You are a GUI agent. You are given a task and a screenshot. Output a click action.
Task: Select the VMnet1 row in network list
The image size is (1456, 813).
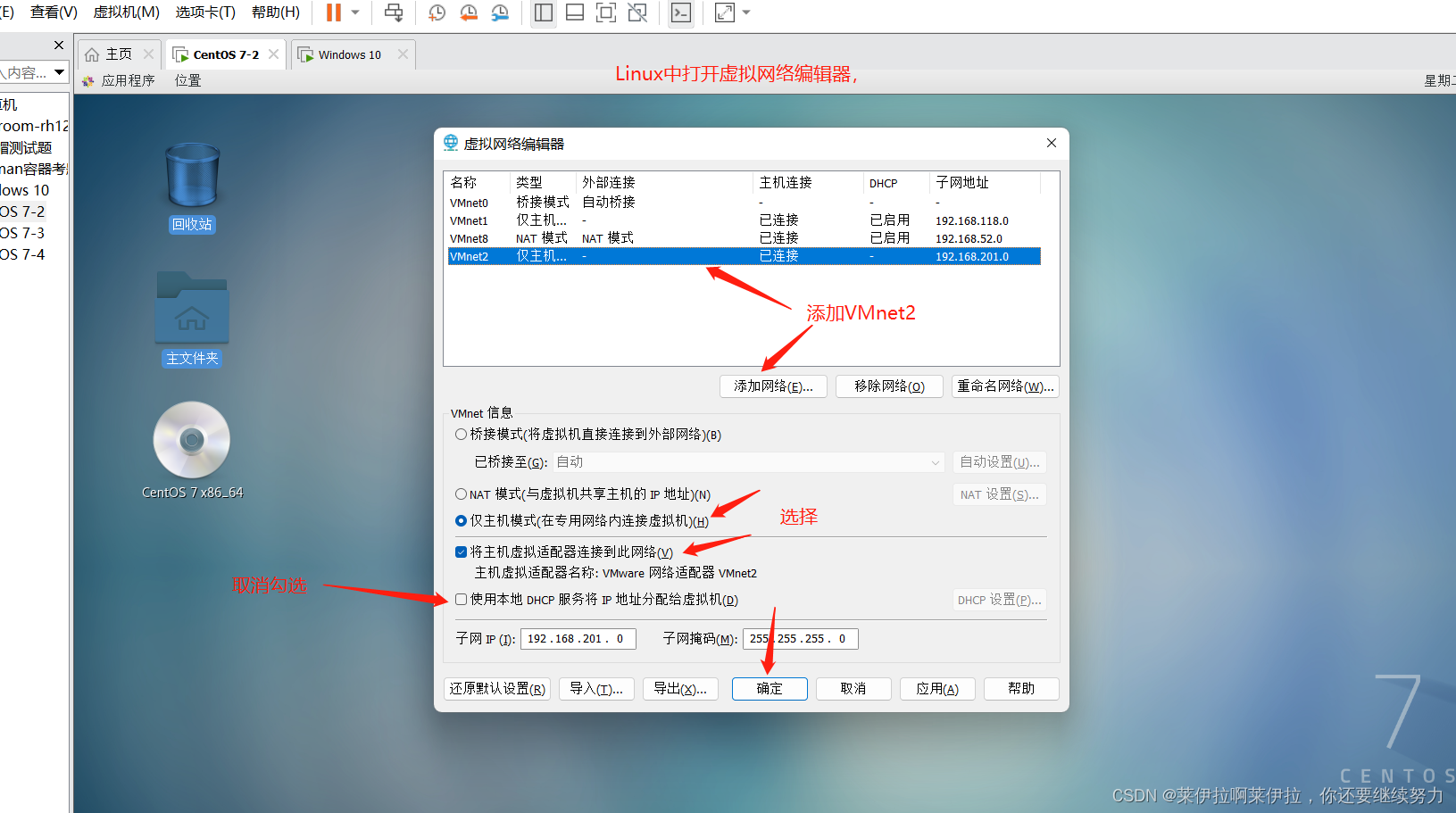point(744,220)
